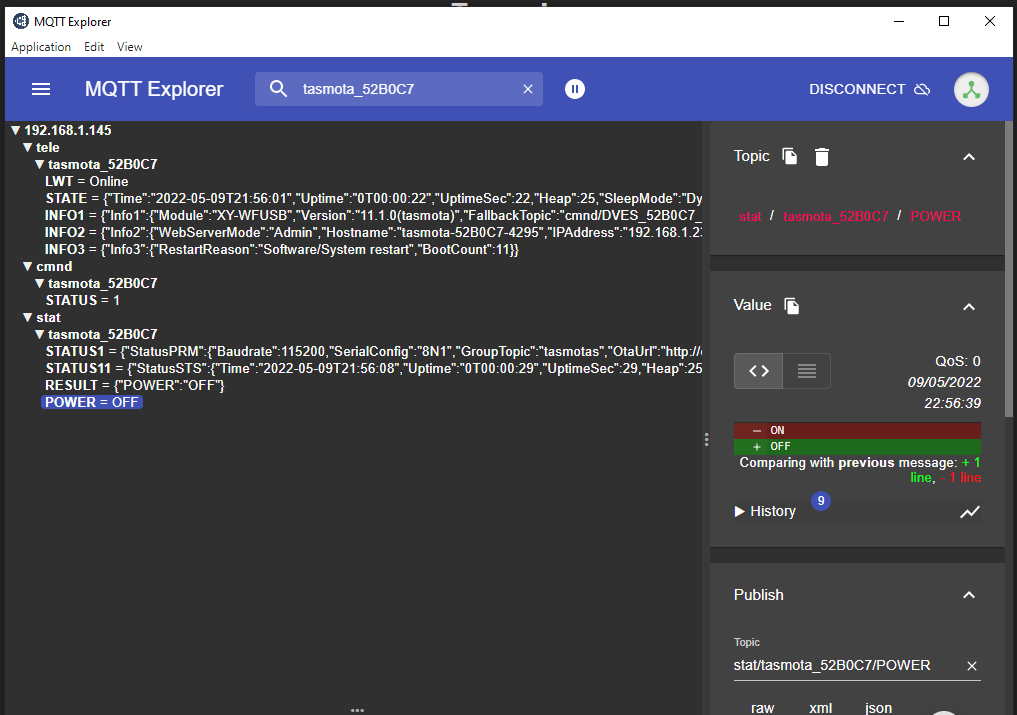
Task: Minimize the MQTT Explorer window
Action: [x=899, y=21]
